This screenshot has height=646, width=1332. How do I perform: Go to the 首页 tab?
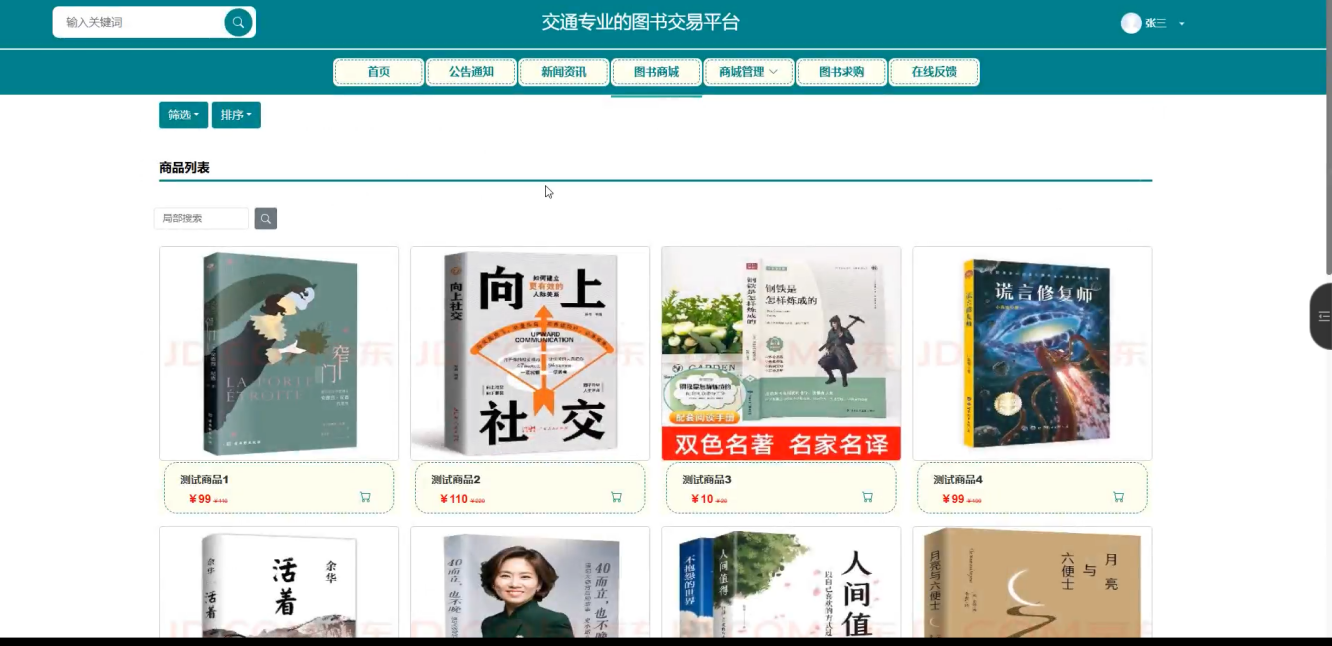point(378,72)
